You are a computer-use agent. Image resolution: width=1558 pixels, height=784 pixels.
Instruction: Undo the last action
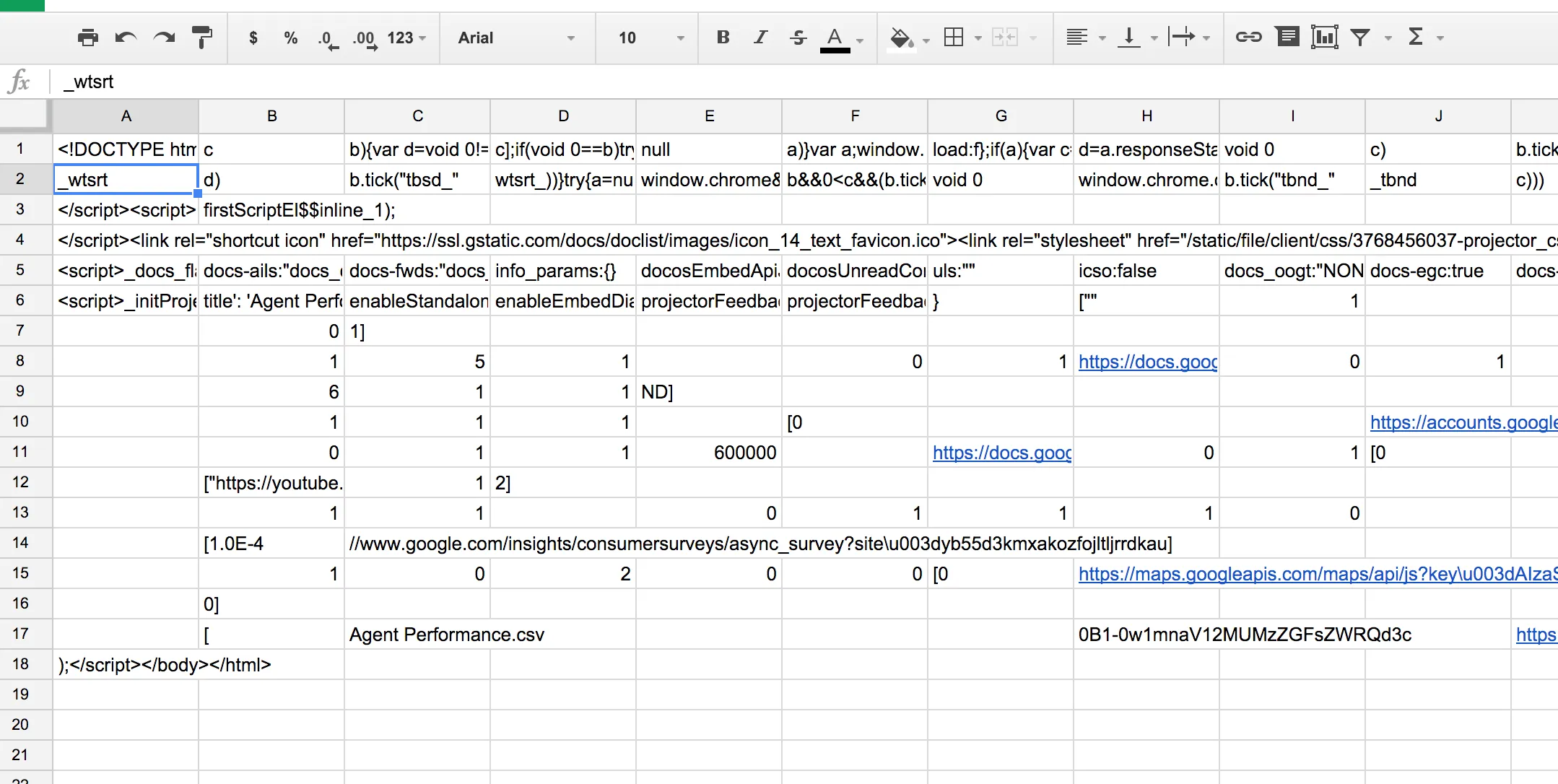(126, 38)
